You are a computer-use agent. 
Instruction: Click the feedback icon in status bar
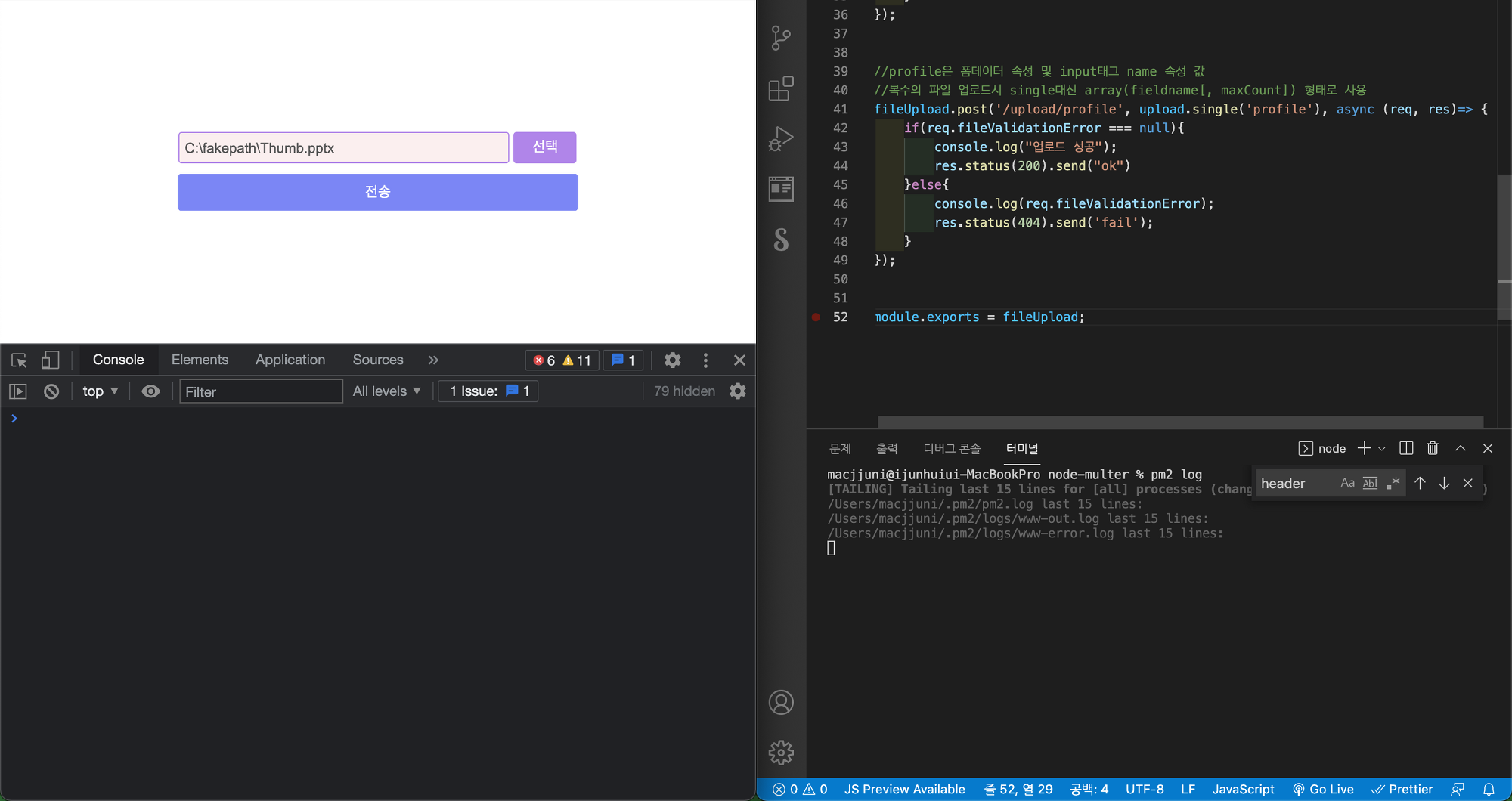coord(1458,789)
